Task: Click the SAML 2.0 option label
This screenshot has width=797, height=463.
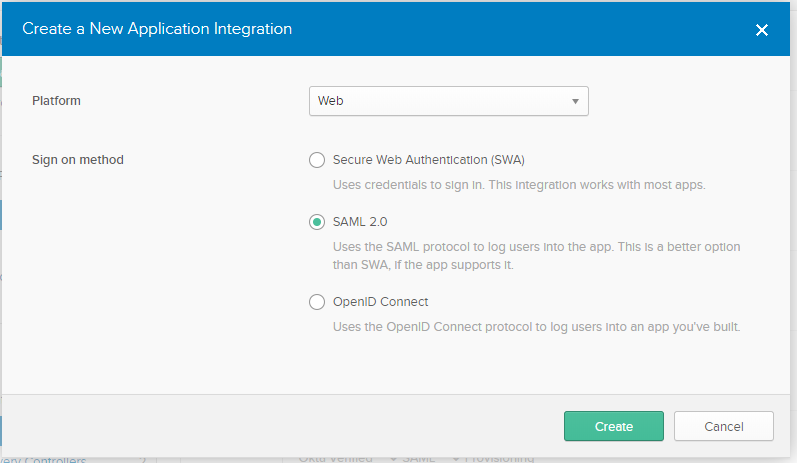Action: [359, 221]
